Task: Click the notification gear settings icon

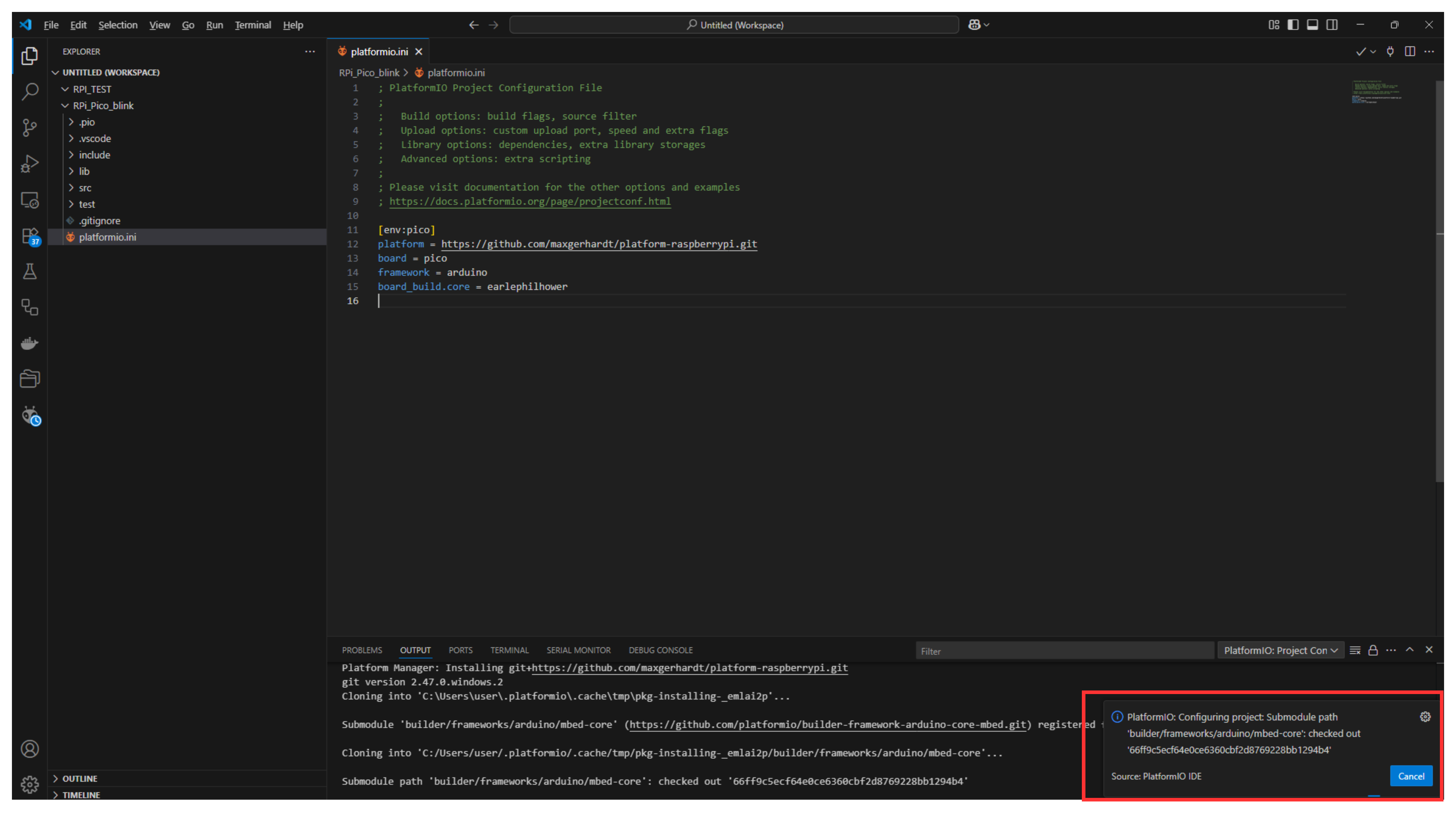Action: coord(1425,717)
